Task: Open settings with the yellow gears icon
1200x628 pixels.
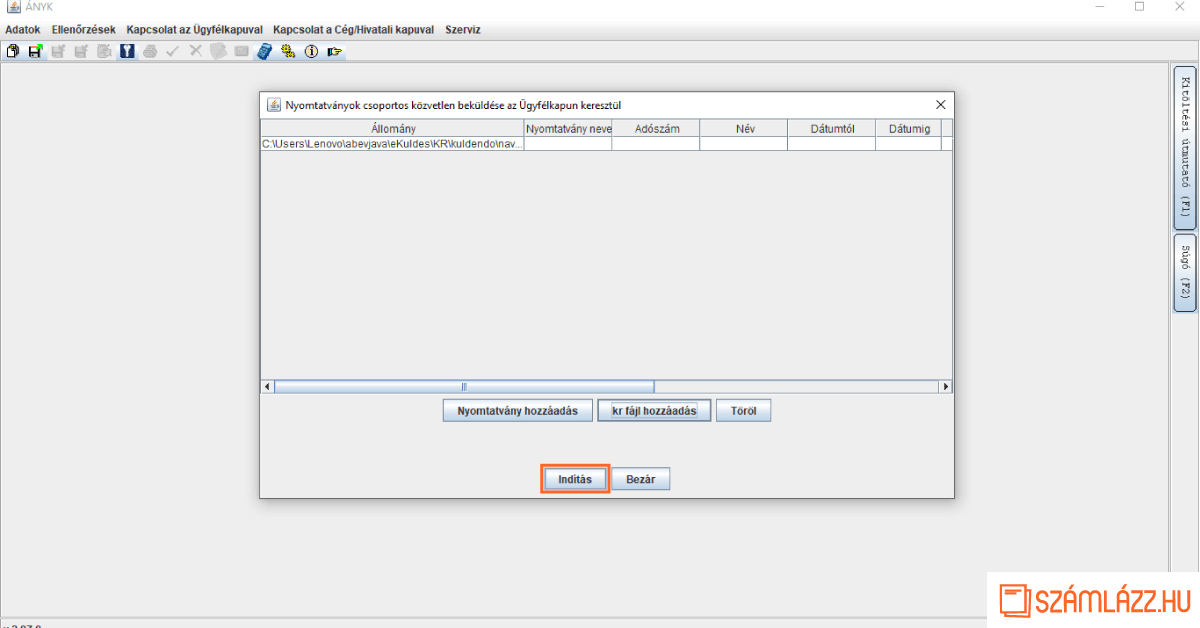Action: 288,51
